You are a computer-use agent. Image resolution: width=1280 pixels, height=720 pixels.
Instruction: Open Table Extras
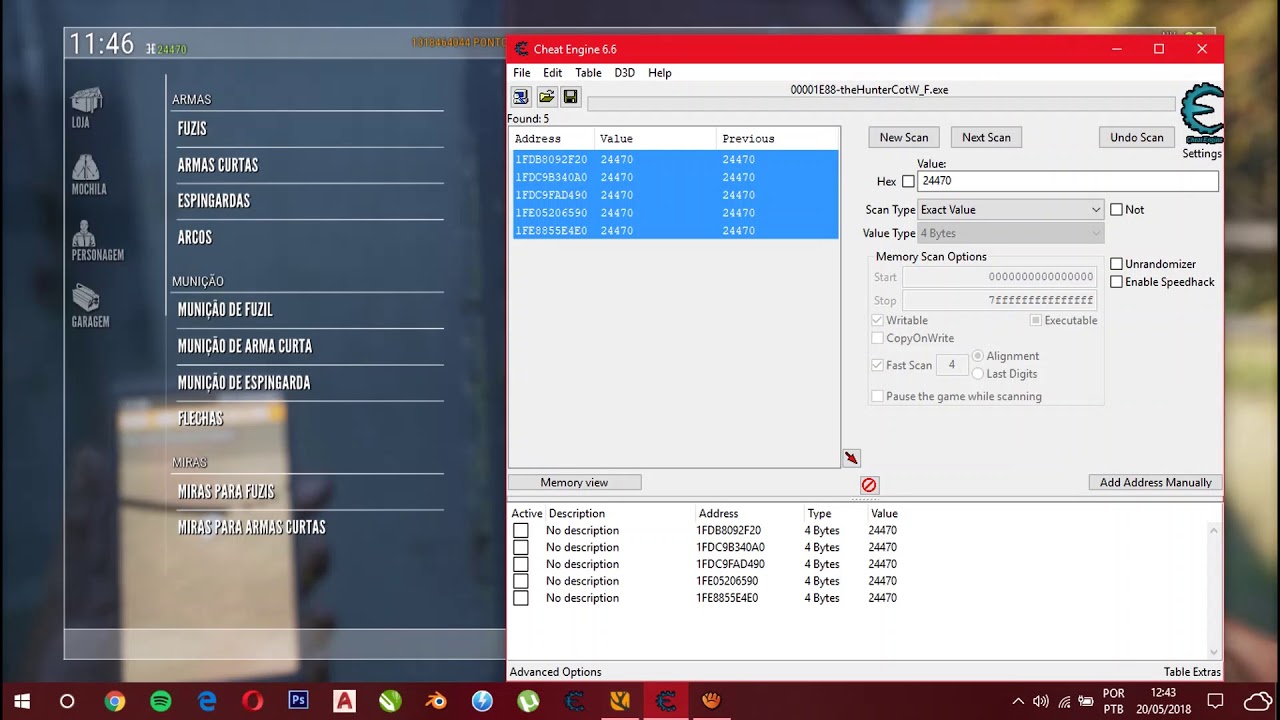pyautogui.click(x=1192, y=672)
